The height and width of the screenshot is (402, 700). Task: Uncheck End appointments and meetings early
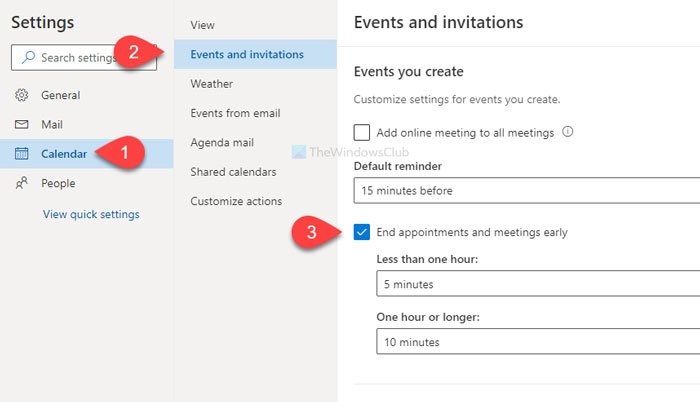(x=362, y=233)
